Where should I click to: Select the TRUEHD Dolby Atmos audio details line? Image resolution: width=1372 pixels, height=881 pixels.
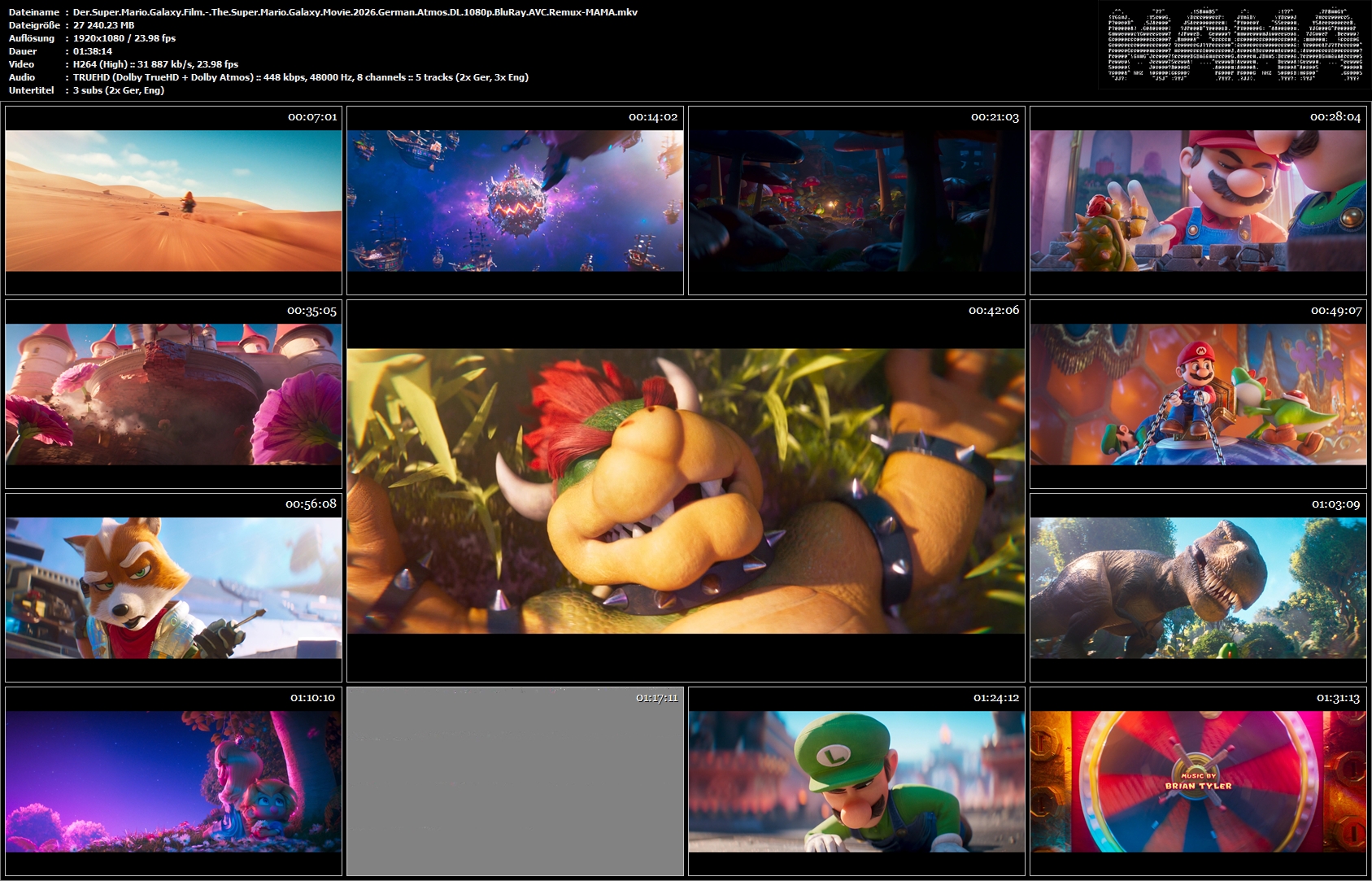click(301, 77)
